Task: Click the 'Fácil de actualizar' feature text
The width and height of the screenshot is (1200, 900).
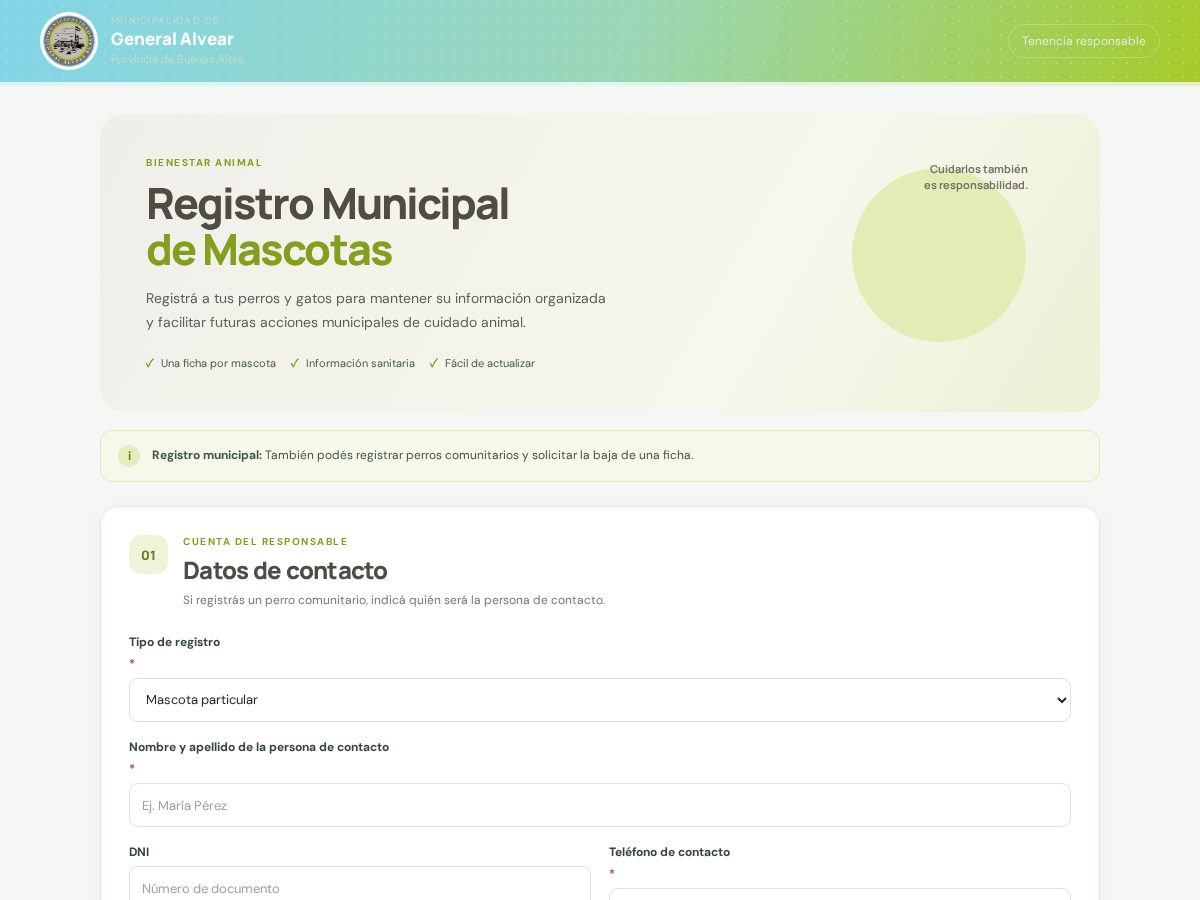Action: pos(490,363)
